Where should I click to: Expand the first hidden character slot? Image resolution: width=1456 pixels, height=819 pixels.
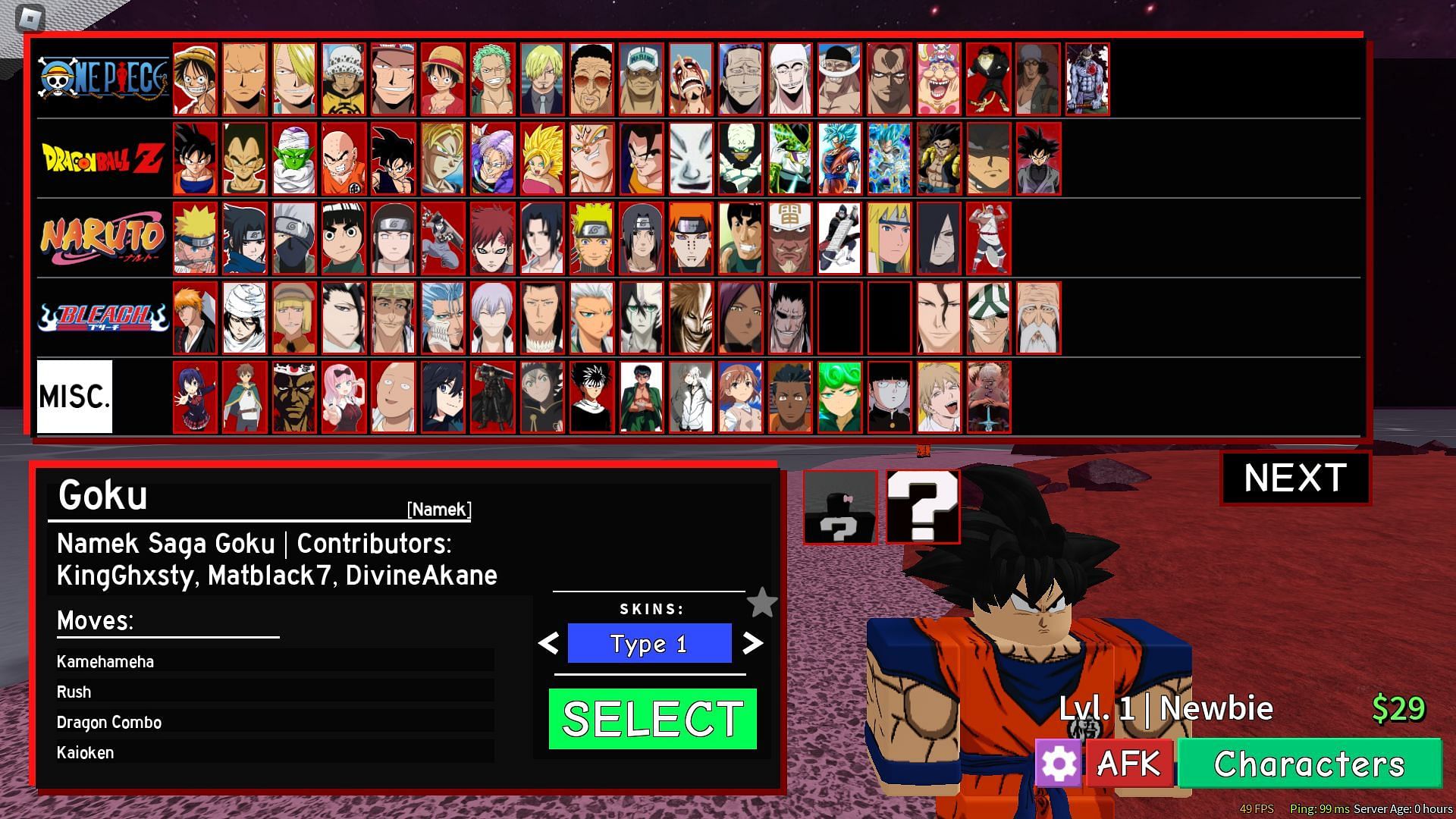840,505
